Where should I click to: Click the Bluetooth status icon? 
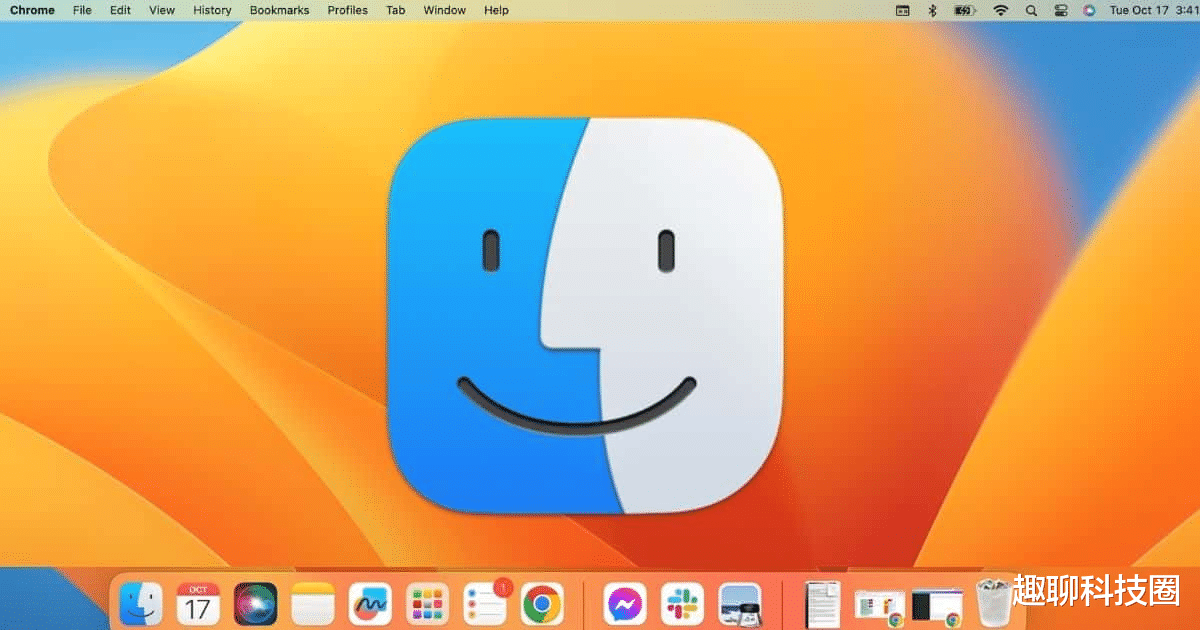click(x=932, y=10)
